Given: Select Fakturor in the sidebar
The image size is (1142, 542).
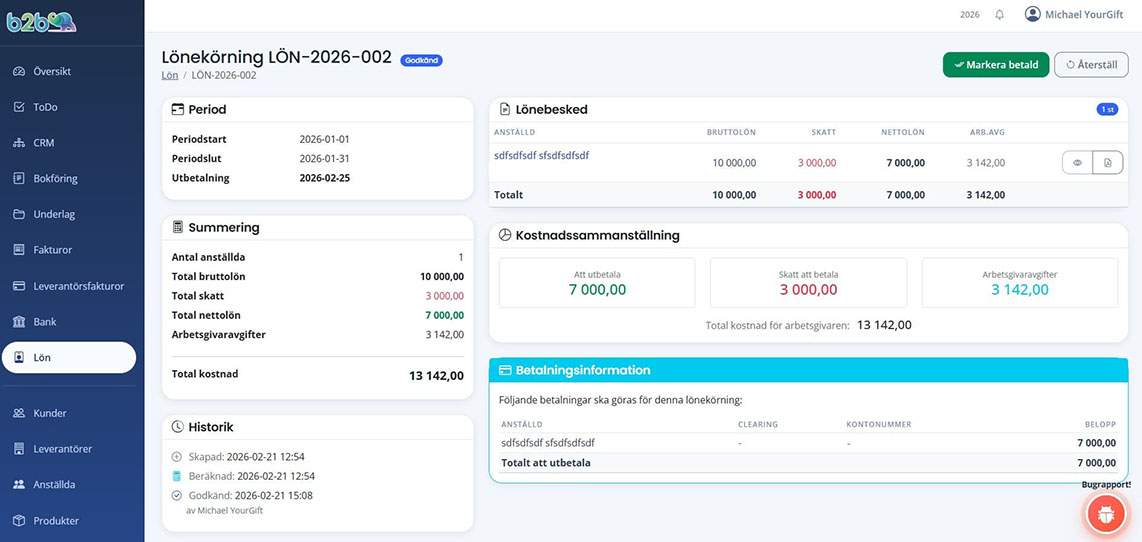Looking at the screenshot, I should click(x=52, y=250).
